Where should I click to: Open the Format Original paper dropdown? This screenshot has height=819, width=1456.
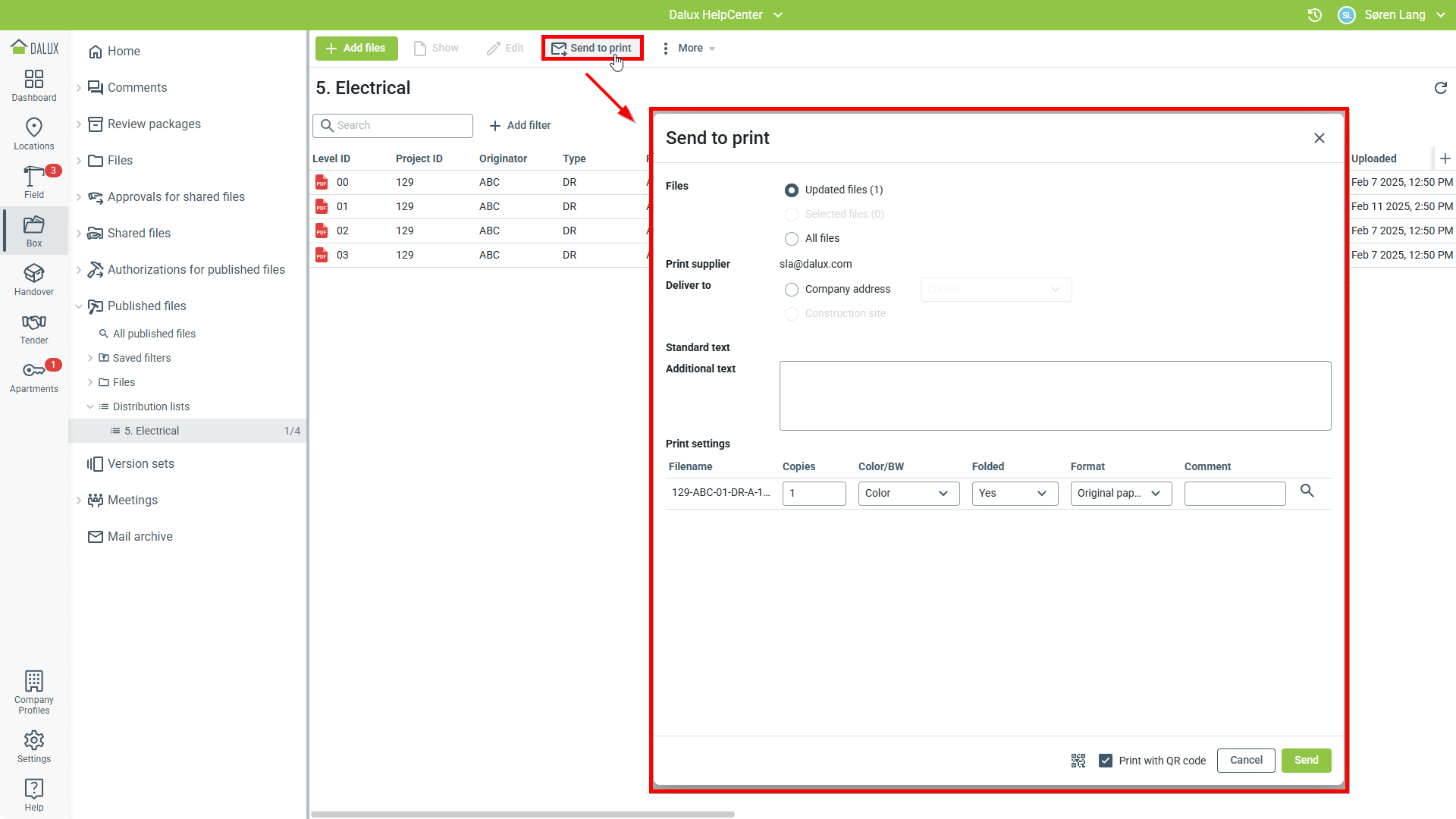(1121, 494)
